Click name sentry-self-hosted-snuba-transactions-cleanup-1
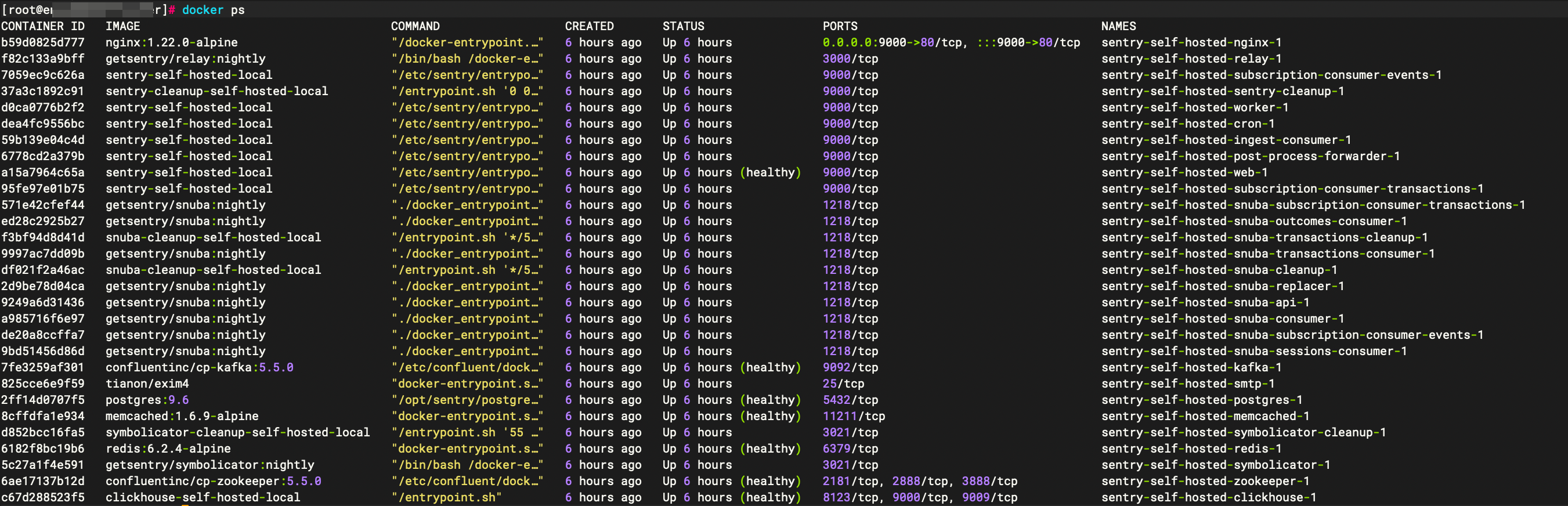1568x506 pixels. click(1264, 237)
